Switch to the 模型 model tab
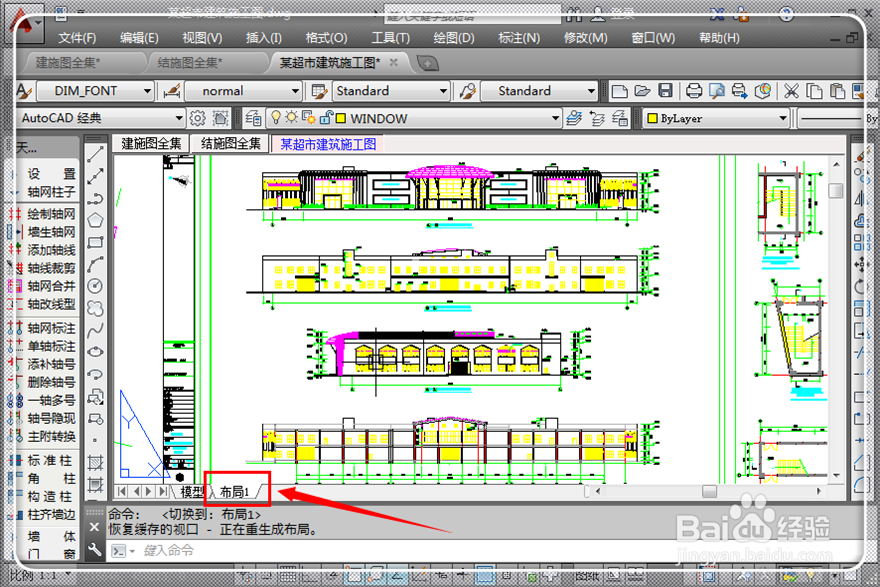 (191, 492)
